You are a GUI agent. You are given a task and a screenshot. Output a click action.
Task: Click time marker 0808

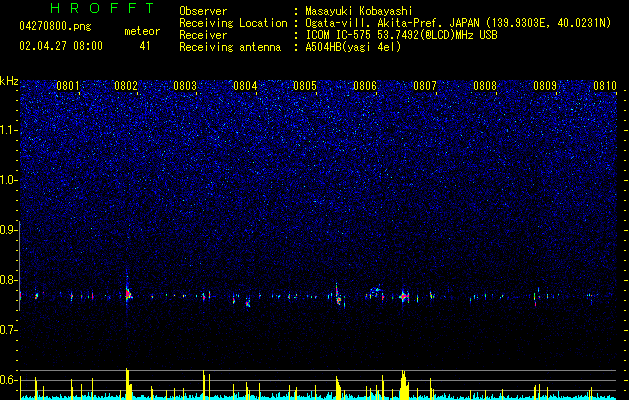[x=485, y=86]
